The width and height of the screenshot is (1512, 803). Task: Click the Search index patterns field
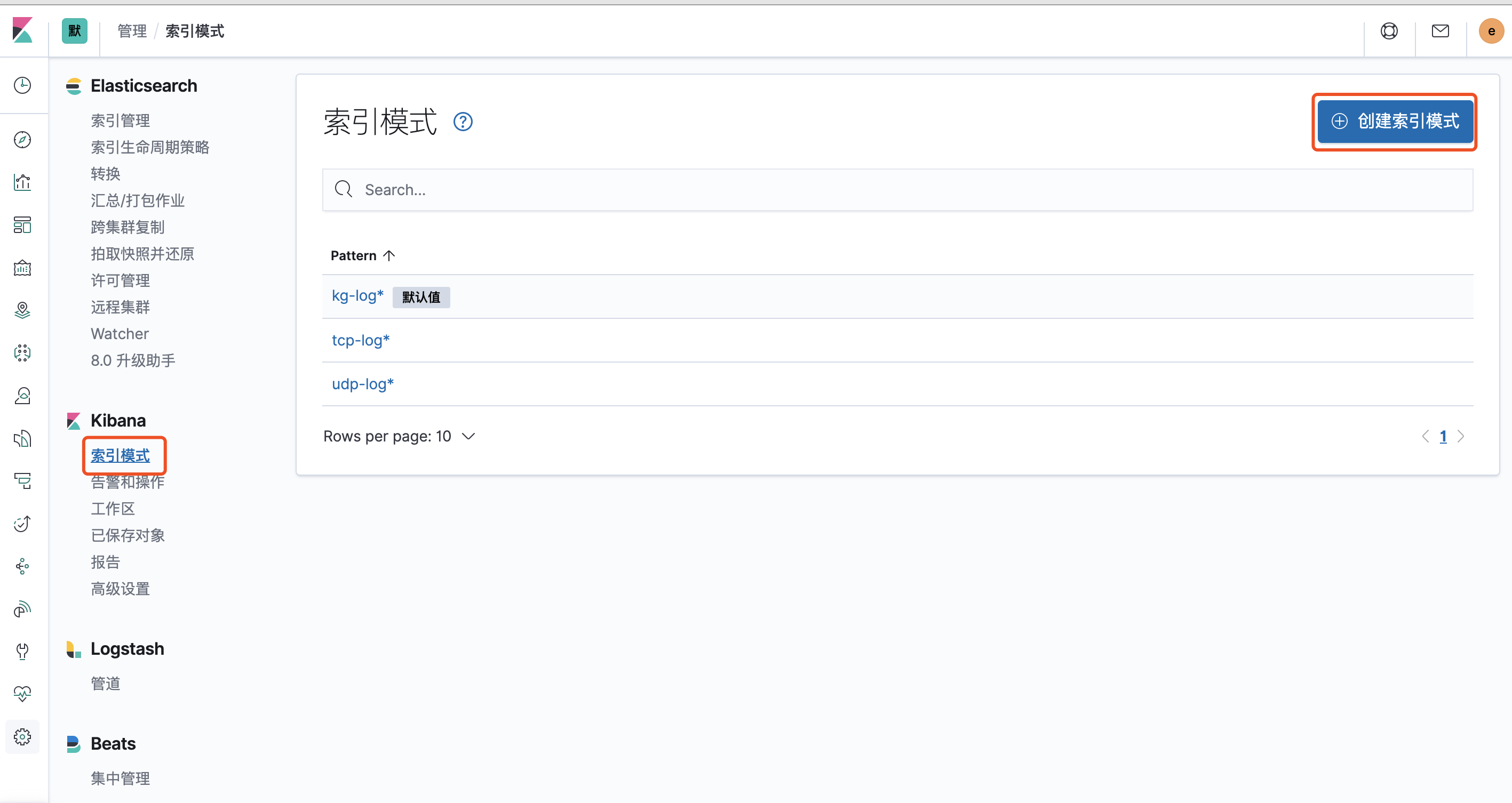(x=897, y=190)
